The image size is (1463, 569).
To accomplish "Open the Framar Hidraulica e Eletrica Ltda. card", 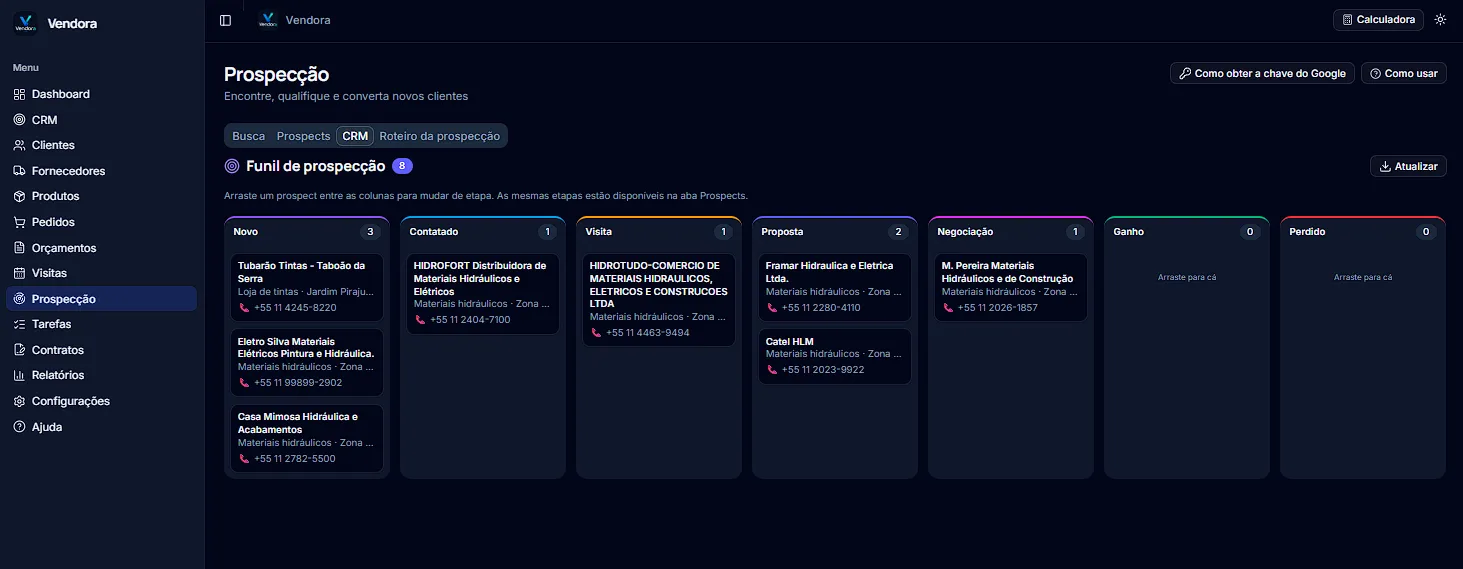I will click(835, 287).
